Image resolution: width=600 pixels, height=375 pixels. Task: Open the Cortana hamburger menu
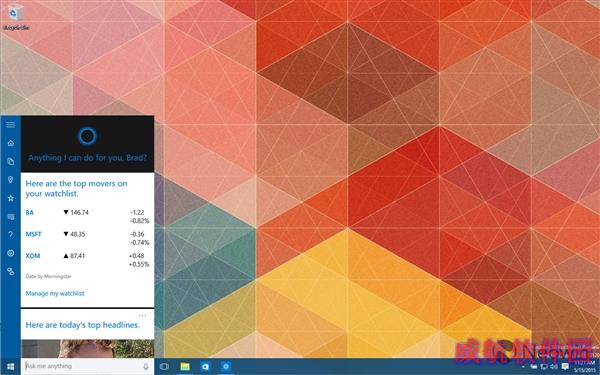click(11, 125)
